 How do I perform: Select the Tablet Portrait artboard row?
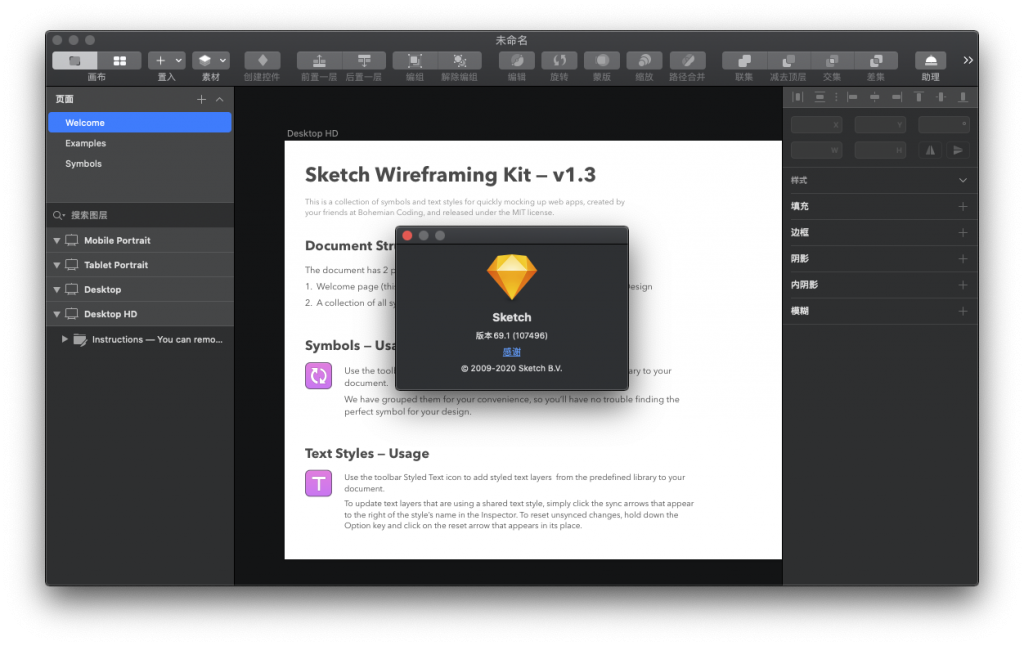[x=140, y=265]
